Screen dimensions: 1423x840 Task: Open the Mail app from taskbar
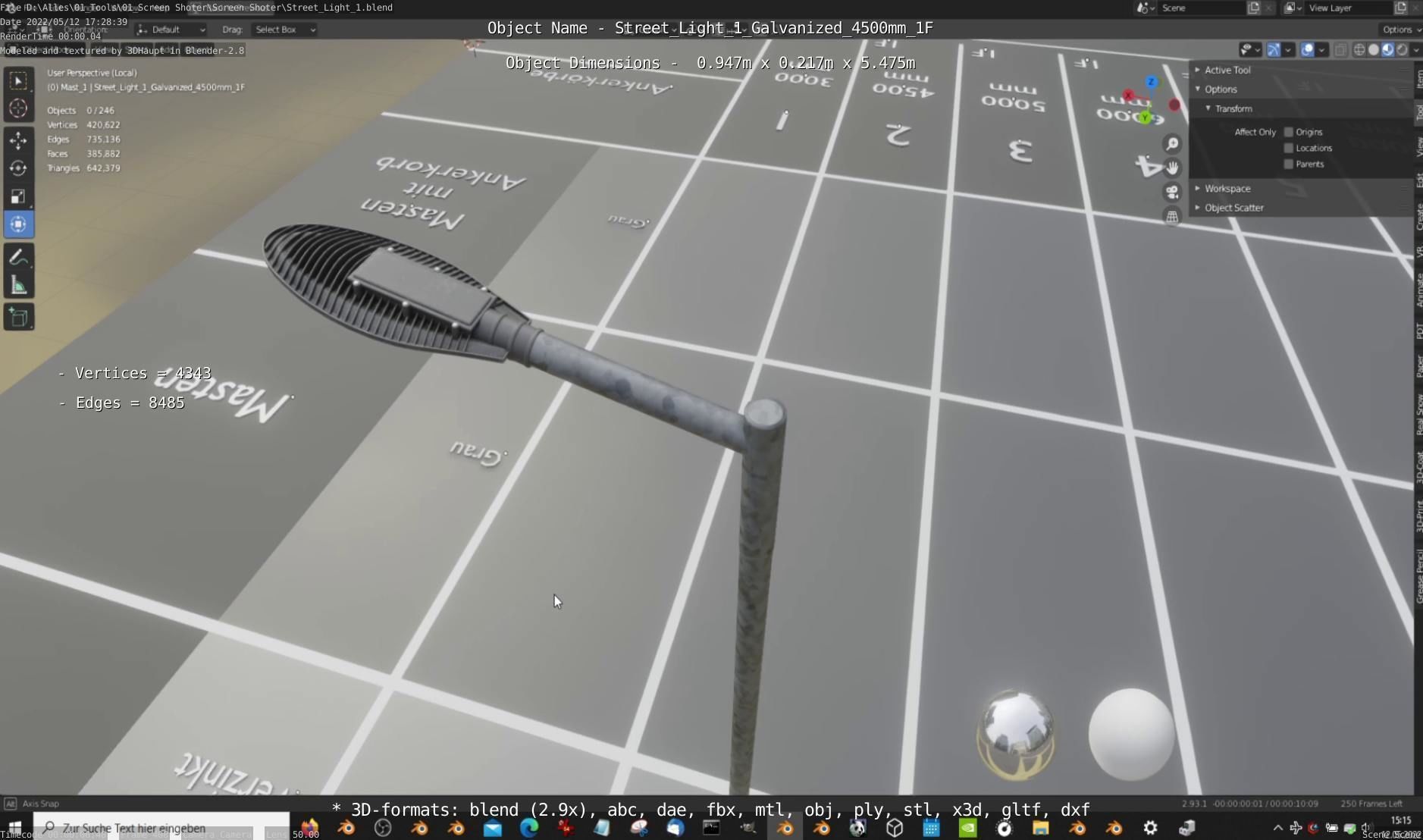point(493,828)
